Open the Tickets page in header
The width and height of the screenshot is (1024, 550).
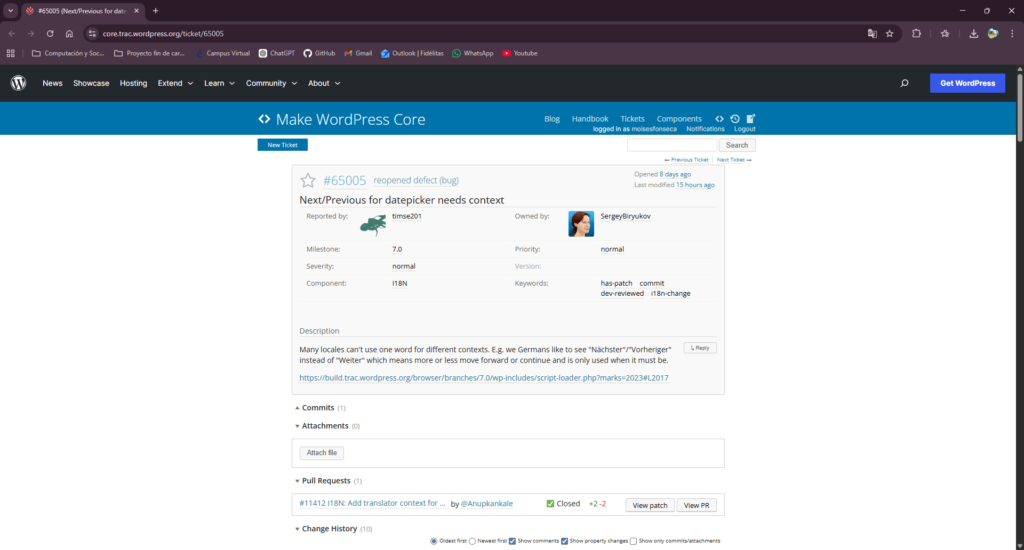(x=632, y=119)
